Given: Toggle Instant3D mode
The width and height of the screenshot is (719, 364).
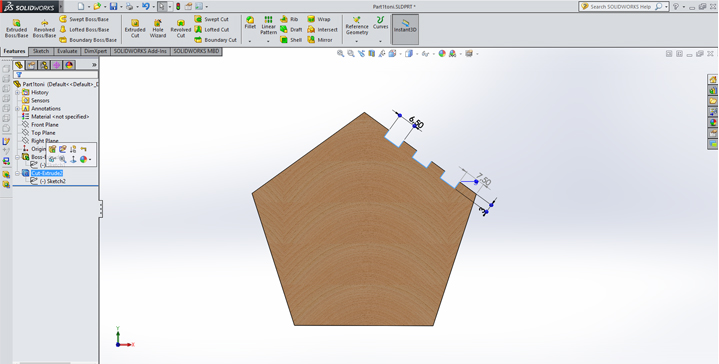Looking at the screenshot, I should coord(405,28).
